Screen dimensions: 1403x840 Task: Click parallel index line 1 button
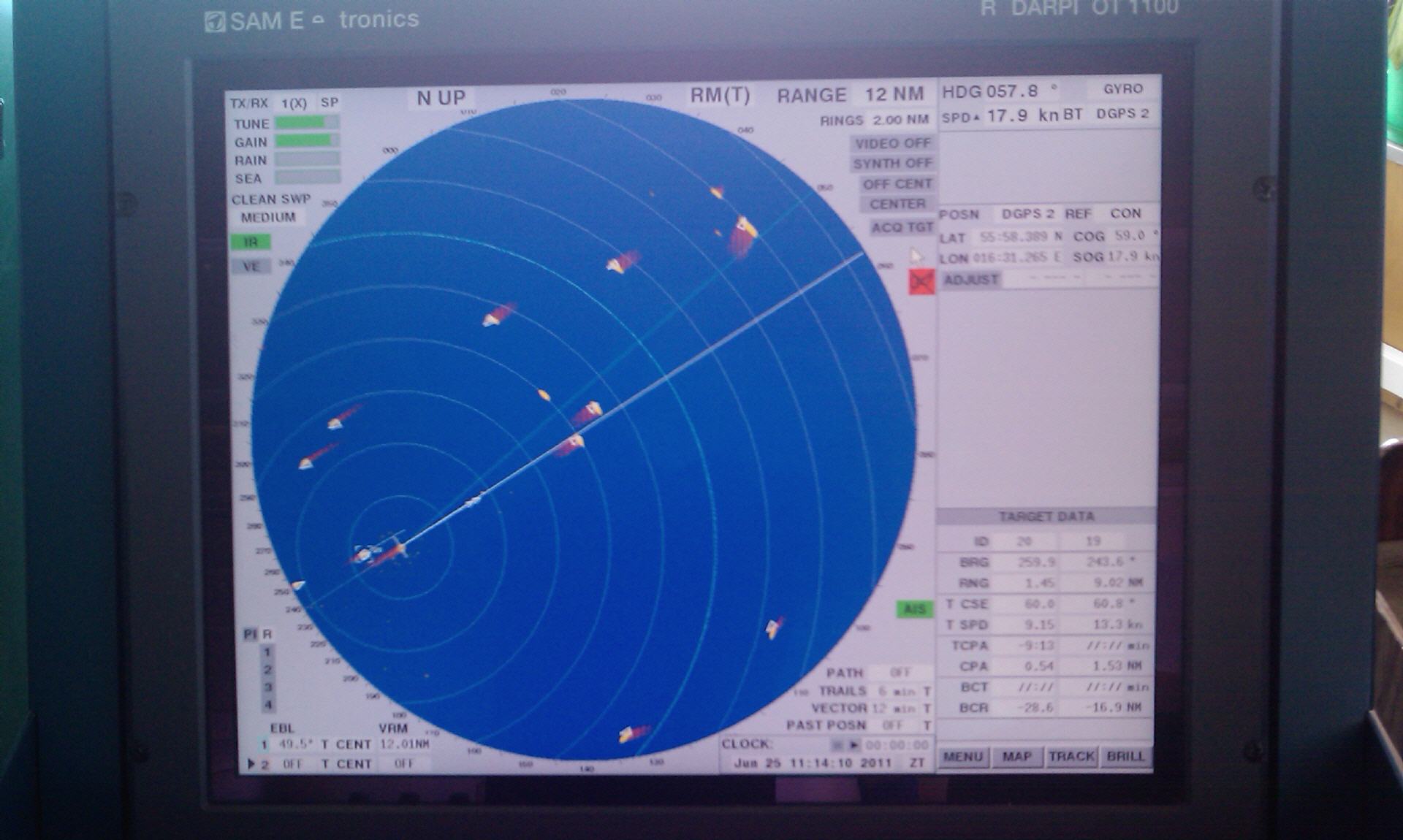click(267, 652)
